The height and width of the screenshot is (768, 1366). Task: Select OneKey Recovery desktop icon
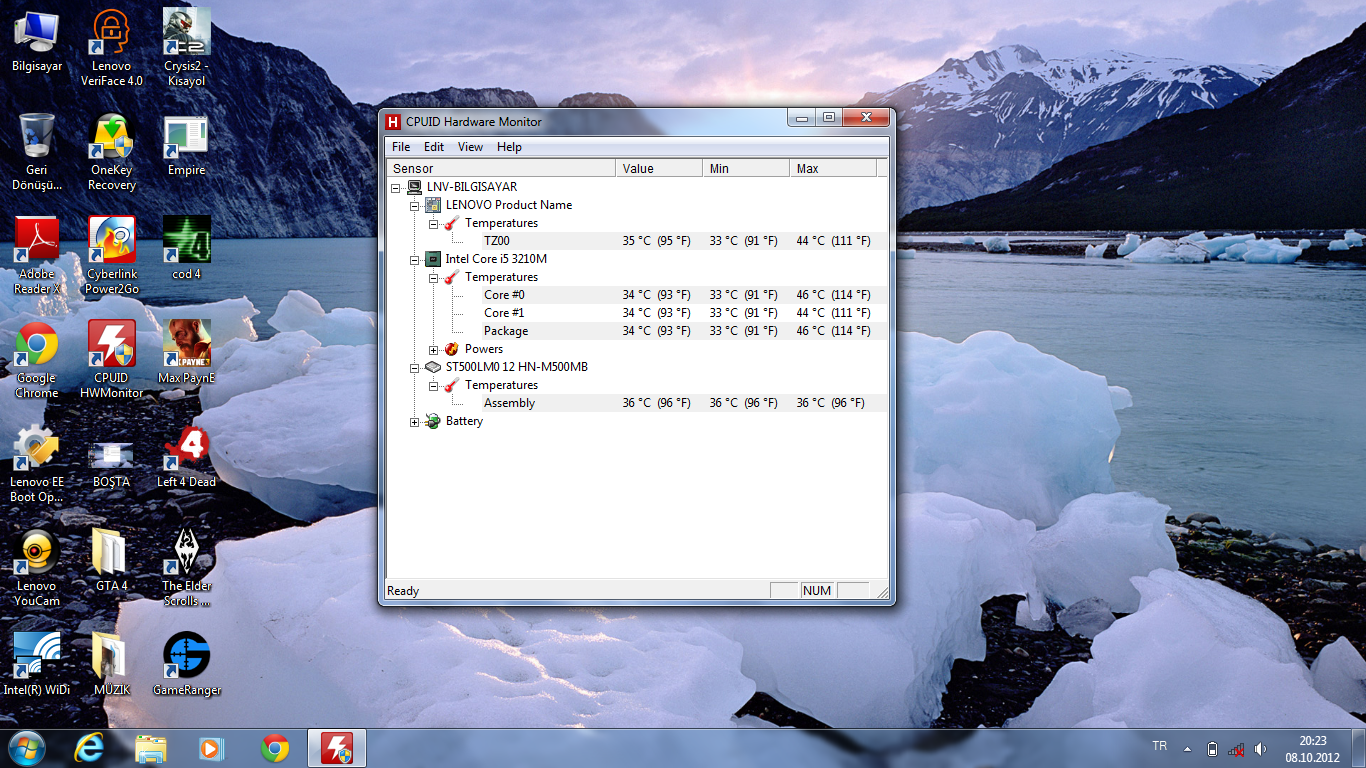point(111,152)
